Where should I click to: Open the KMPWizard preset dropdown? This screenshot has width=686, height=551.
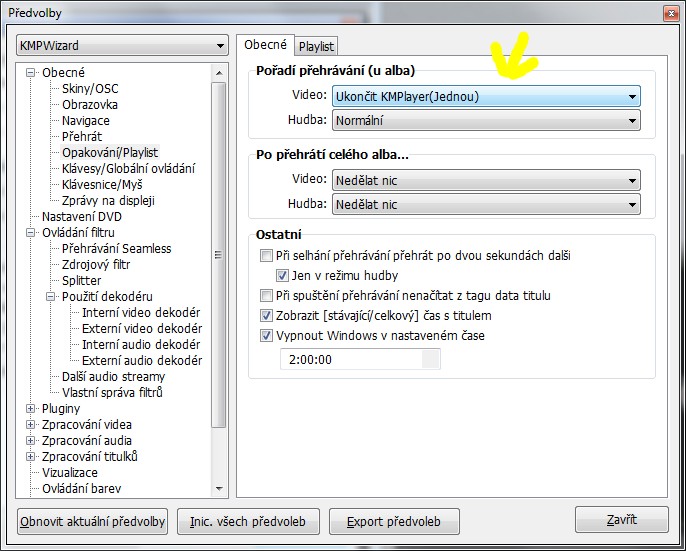click(122, 46)
